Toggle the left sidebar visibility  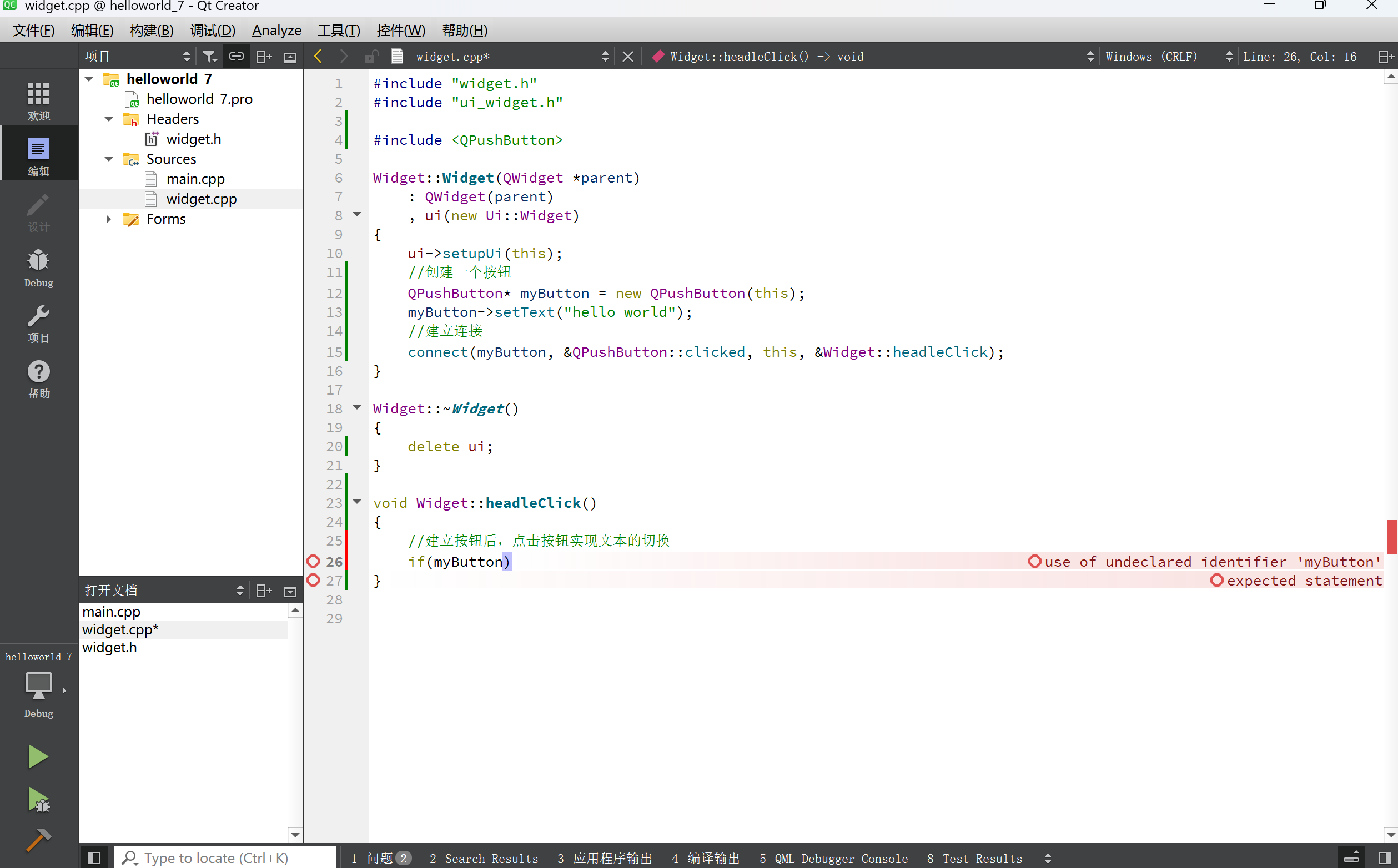[x=94, y=857]
